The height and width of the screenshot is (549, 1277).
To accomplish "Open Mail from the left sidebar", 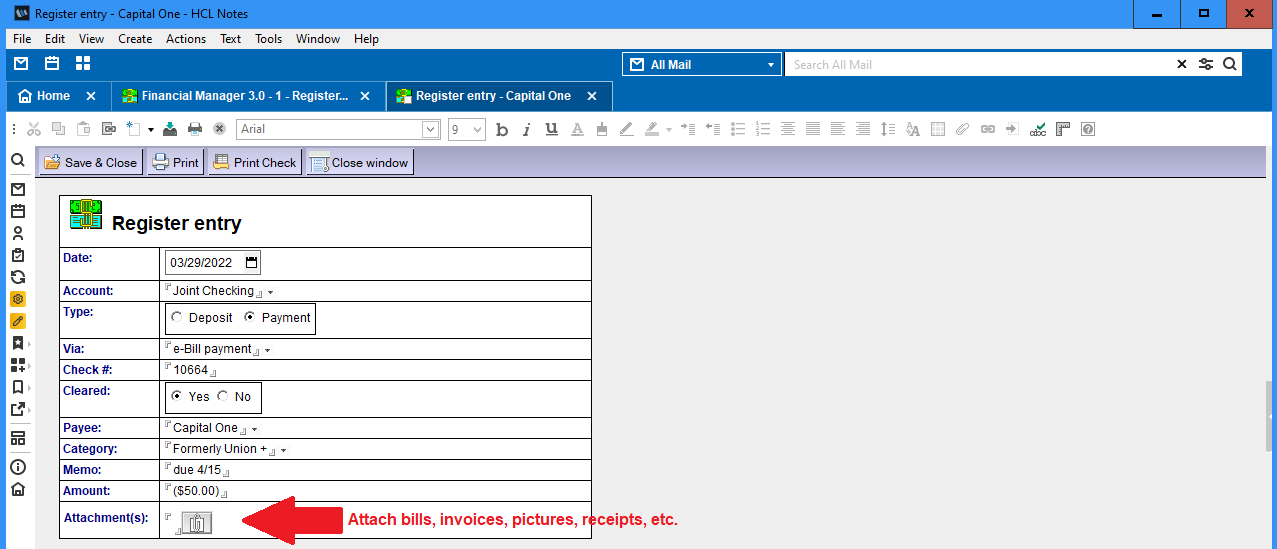I will pyautogui.click(x=18, y=189).
